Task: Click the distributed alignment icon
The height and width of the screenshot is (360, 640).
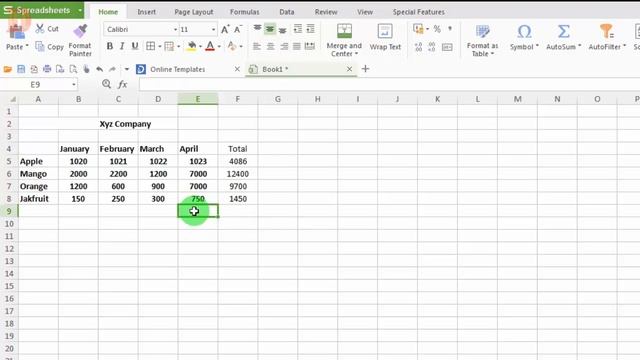Action: (x=310, y=46)
